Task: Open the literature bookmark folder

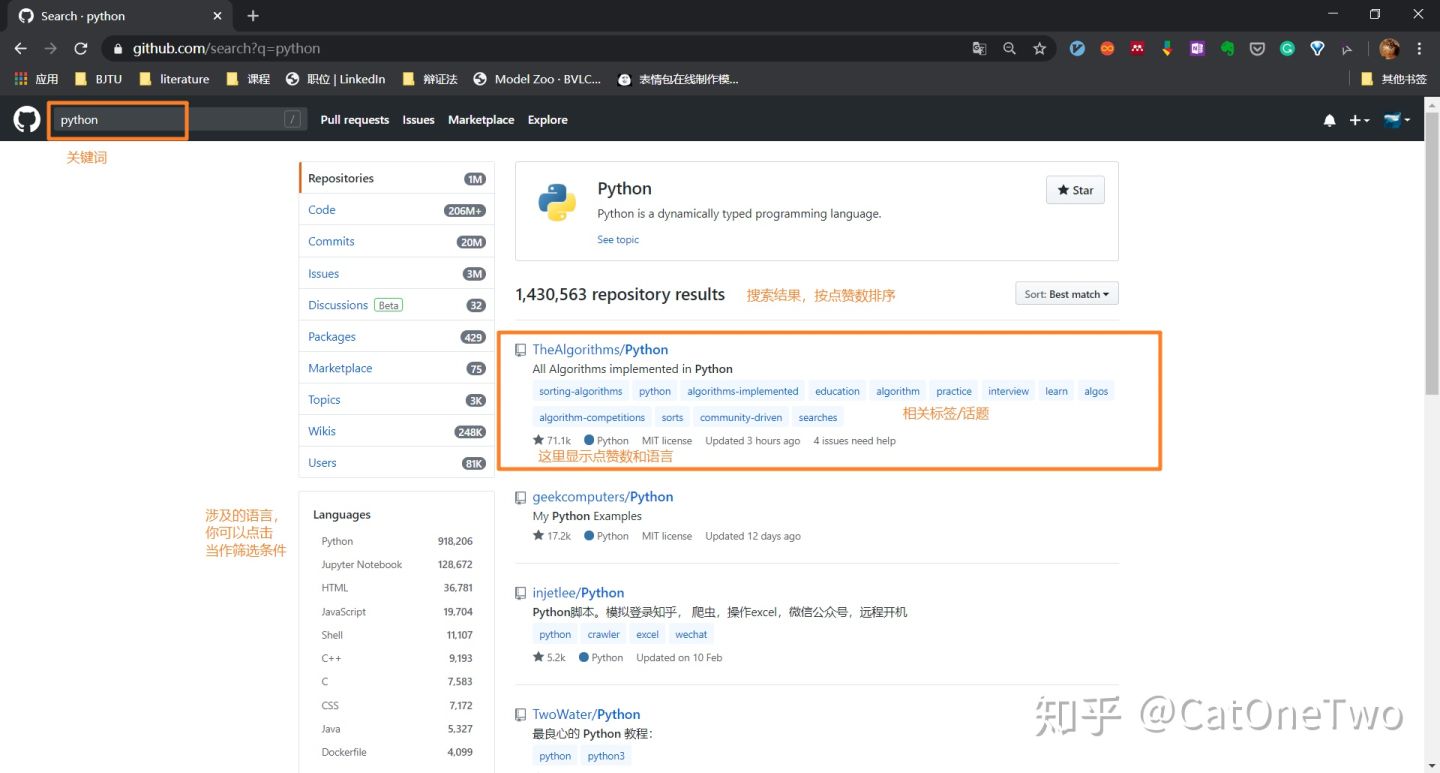Action: [x=175, y=79]
